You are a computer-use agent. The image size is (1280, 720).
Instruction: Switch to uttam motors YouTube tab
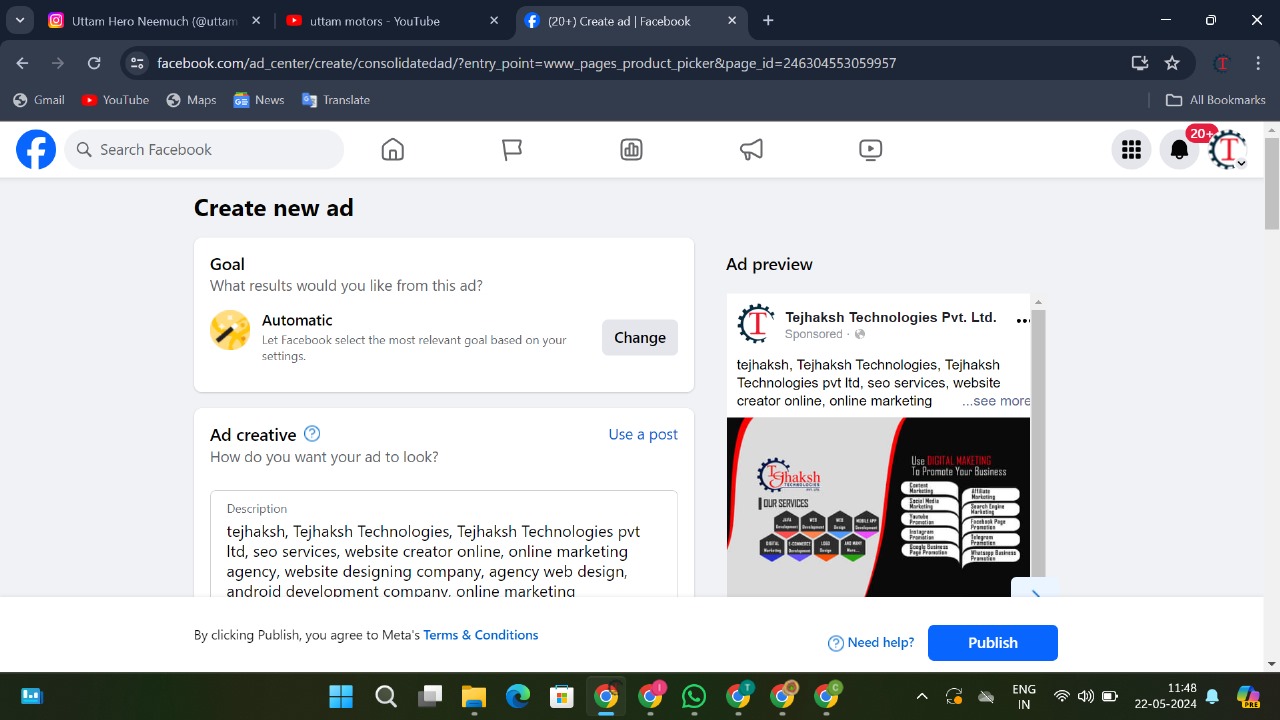pyautogui.click(x=393, y=21)
